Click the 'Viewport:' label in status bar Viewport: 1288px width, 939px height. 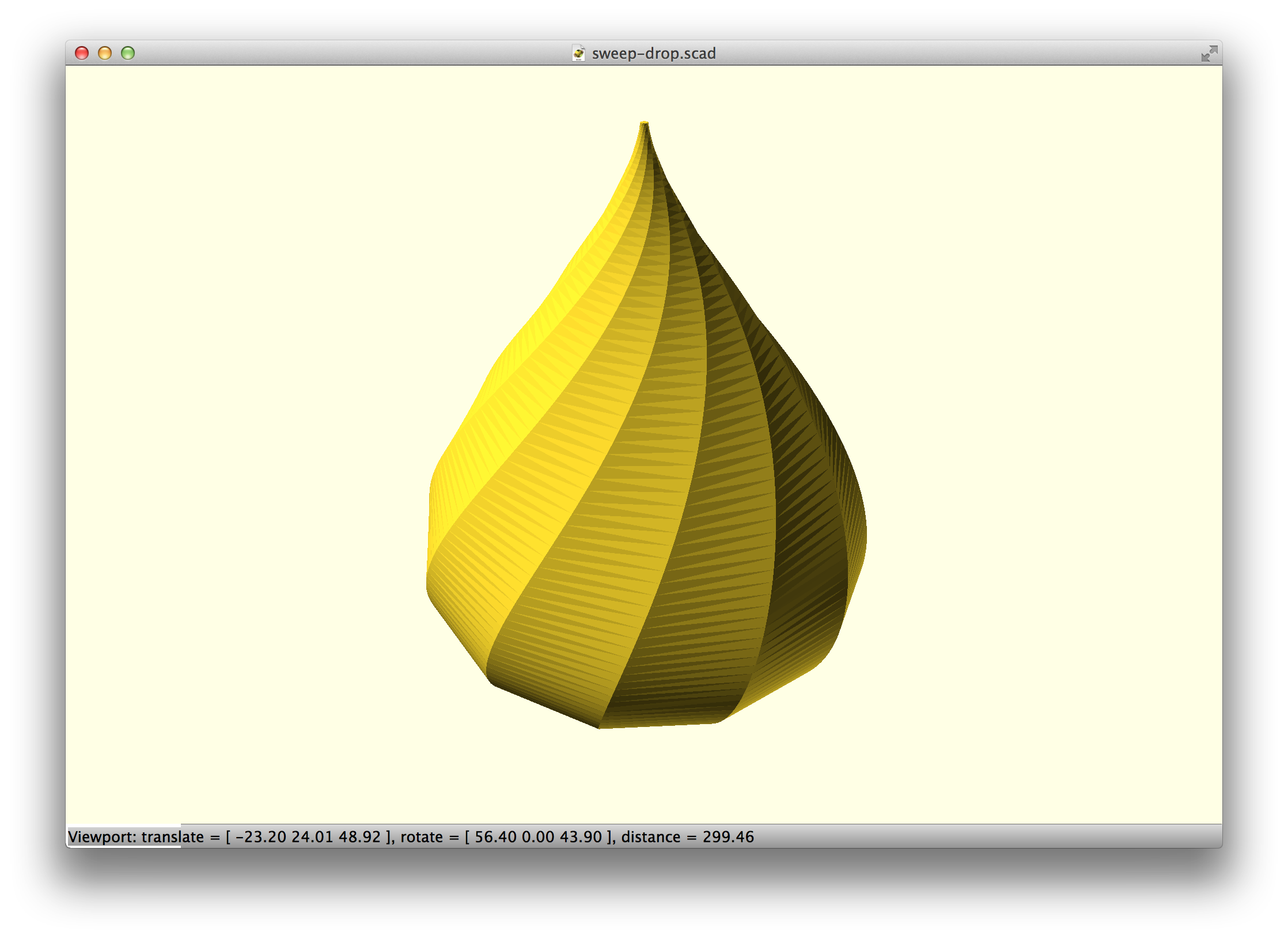pyautogui.click(x=102, y=836)
